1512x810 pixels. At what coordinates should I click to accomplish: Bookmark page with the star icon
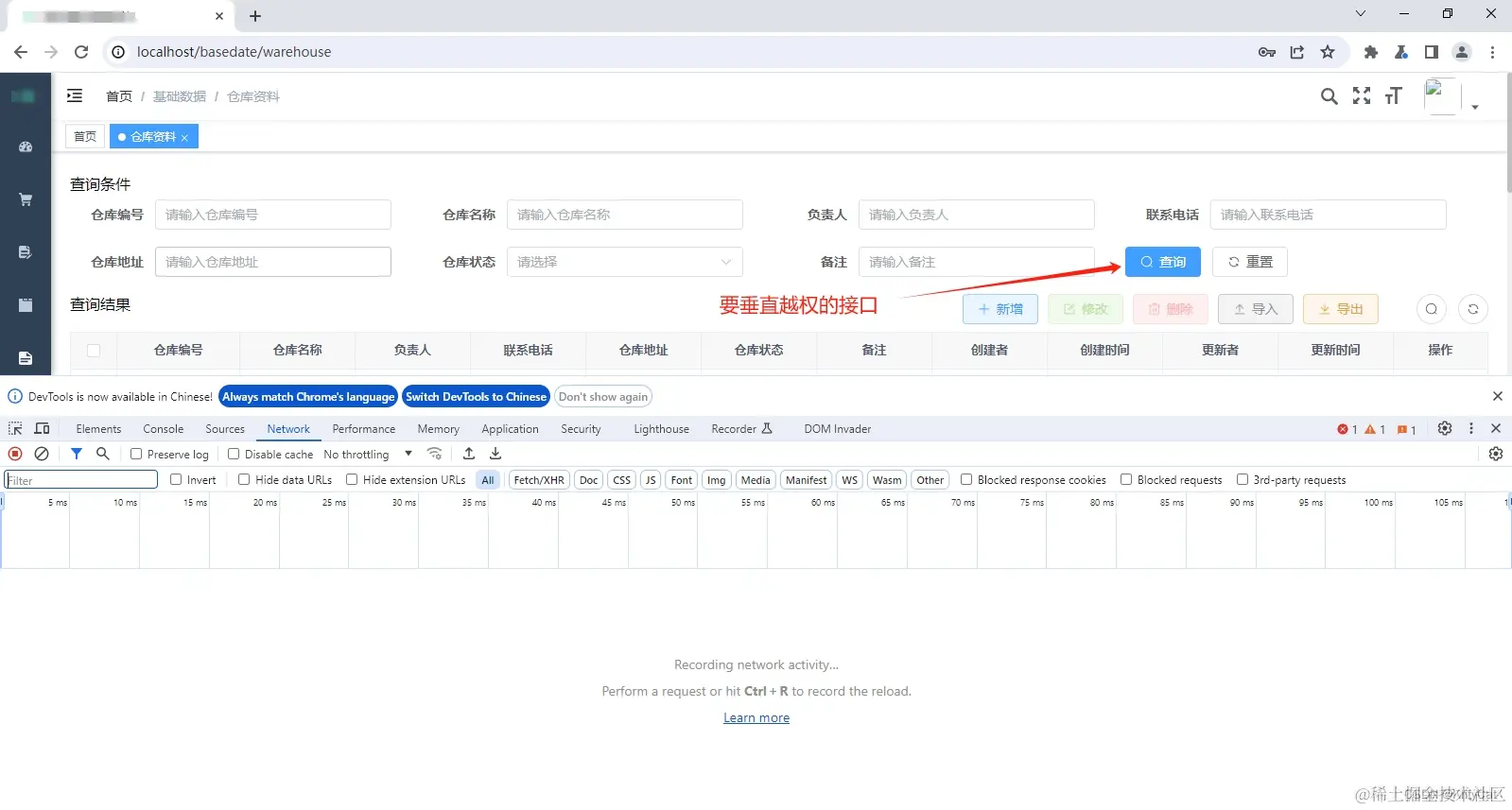coord(1328,52)
